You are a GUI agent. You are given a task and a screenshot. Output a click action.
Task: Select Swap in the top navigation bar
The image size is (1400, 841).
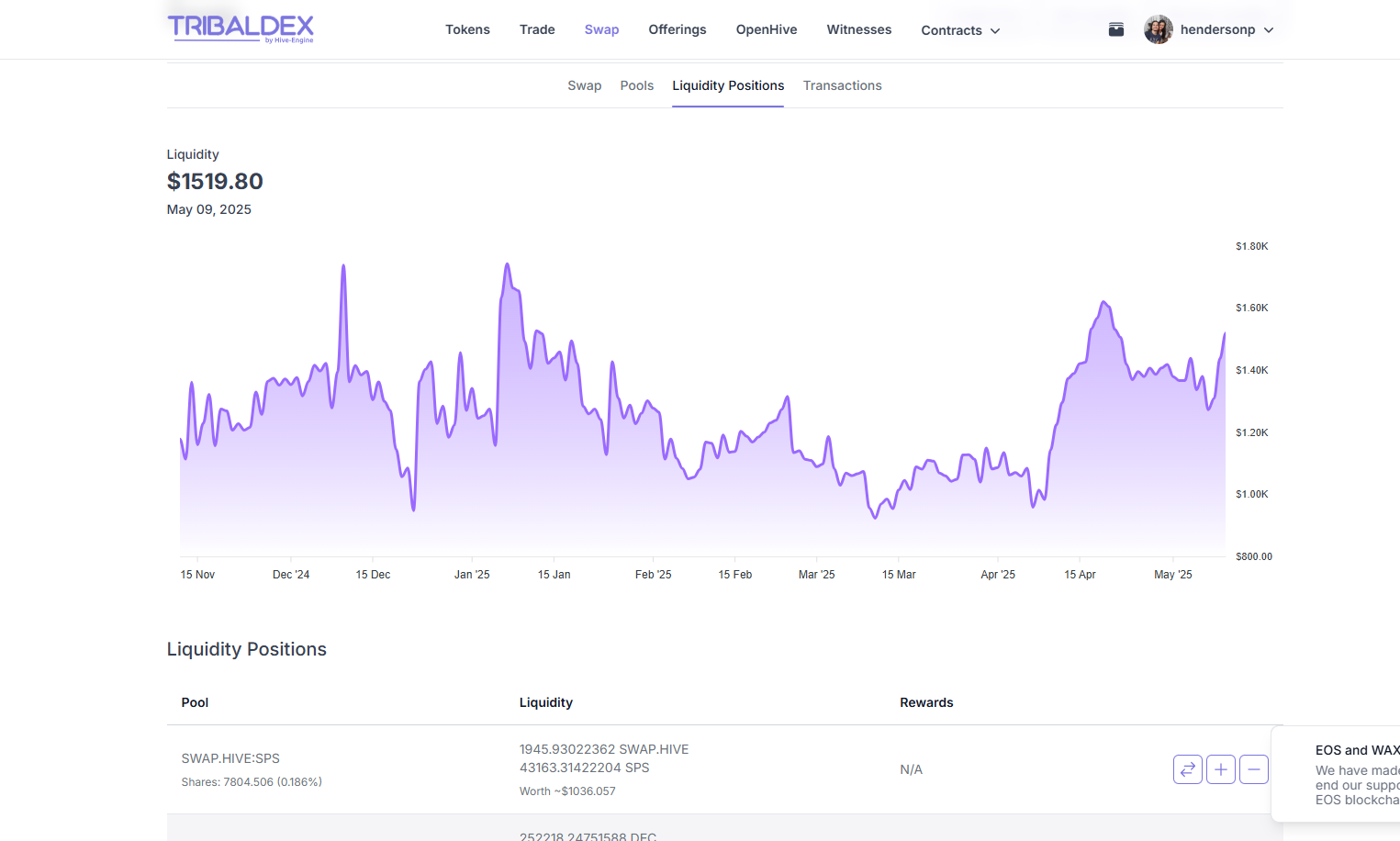602,29
